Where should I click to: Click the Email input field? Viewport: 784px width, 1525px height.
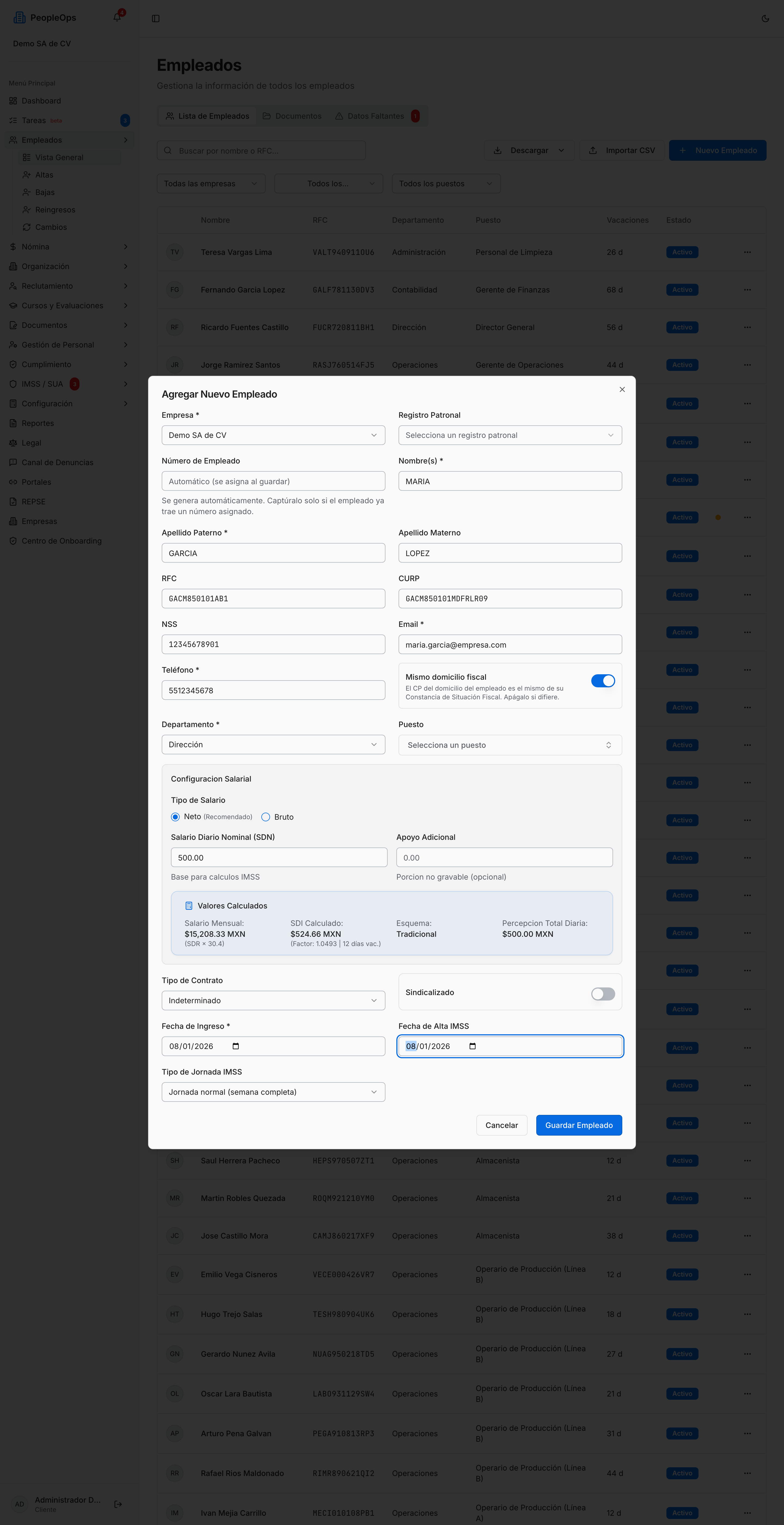[x=510, y=645]
